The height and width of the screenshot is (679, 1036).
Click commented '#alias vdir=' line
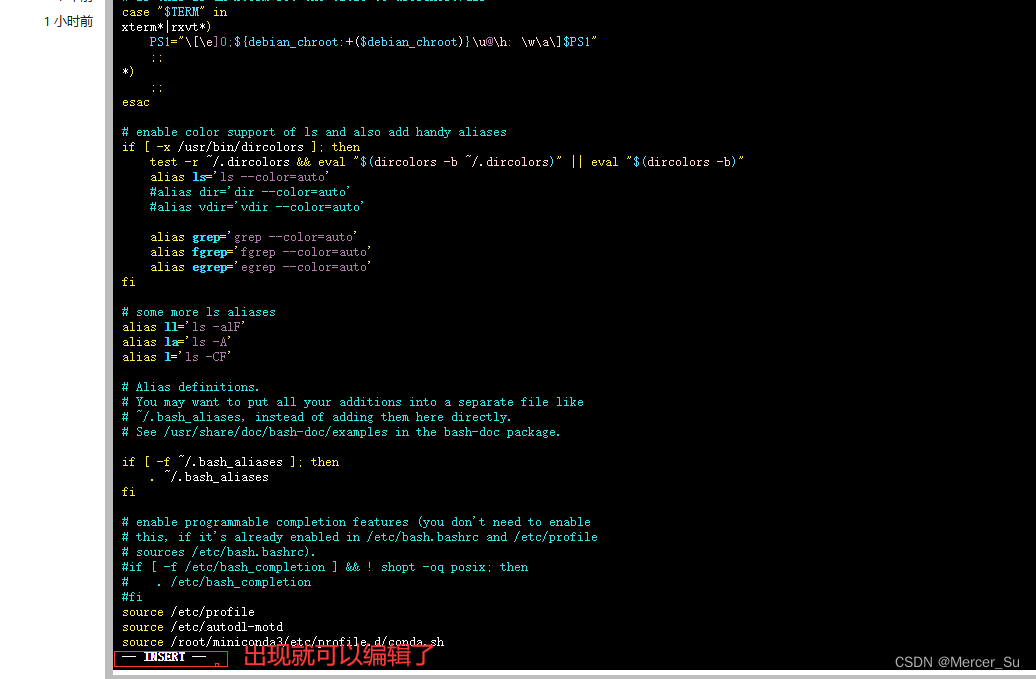click(256, 207)
